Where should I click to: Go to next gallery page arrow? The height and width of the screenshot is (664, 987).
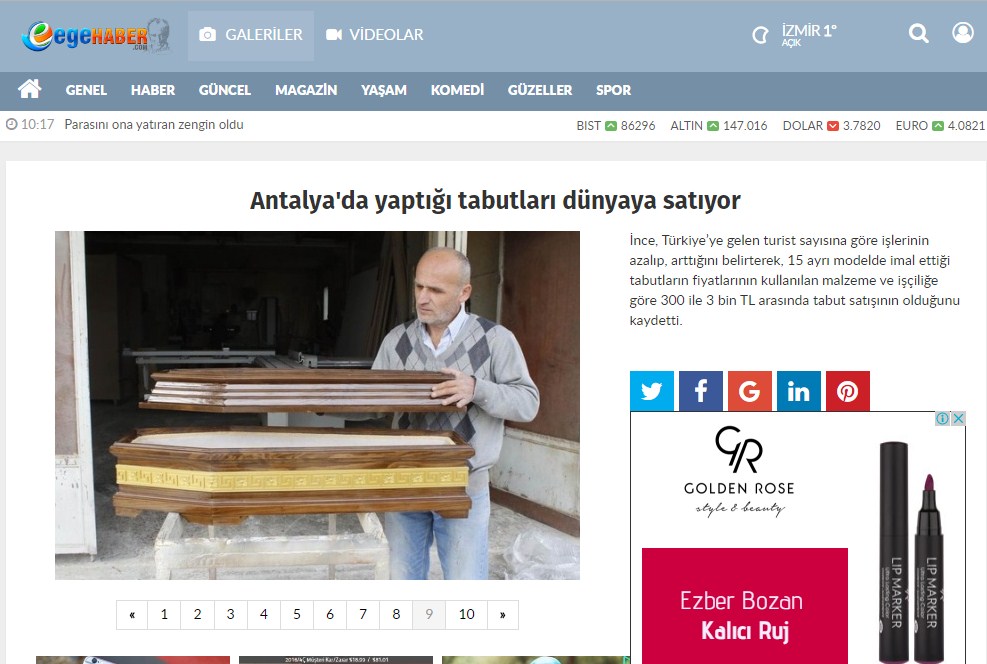(503, 615)
